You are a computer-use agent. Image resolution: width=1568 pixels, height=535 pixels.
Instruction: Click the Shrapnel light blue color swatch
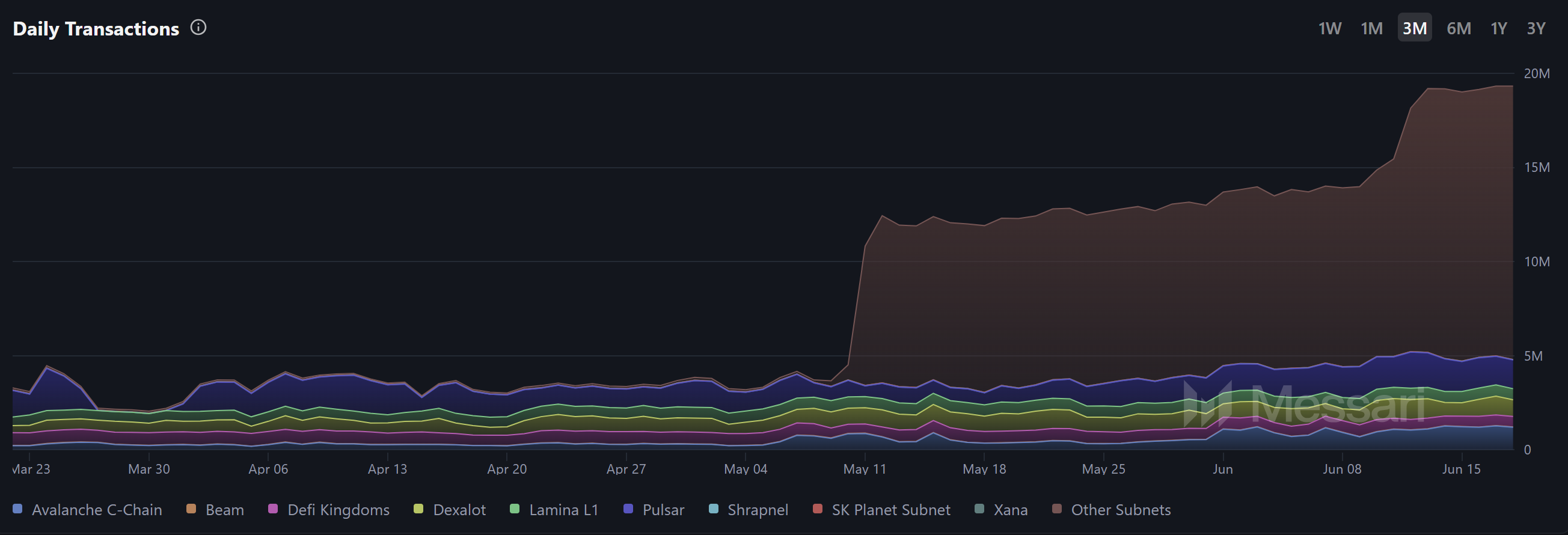point(714,508)
